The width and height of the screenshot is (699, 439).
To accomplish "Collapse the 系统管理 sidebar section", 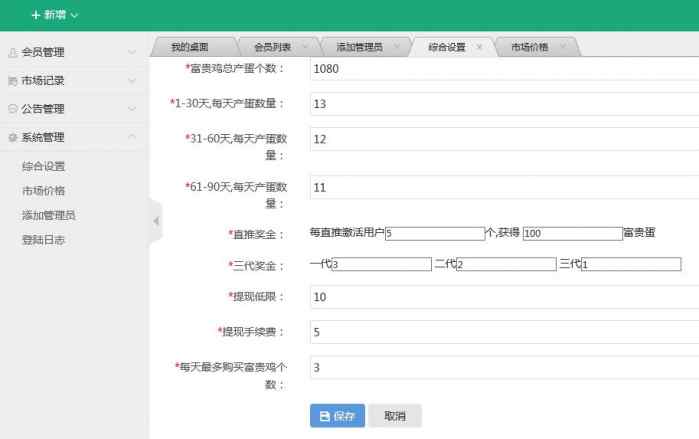I will [x=70, y=137].
